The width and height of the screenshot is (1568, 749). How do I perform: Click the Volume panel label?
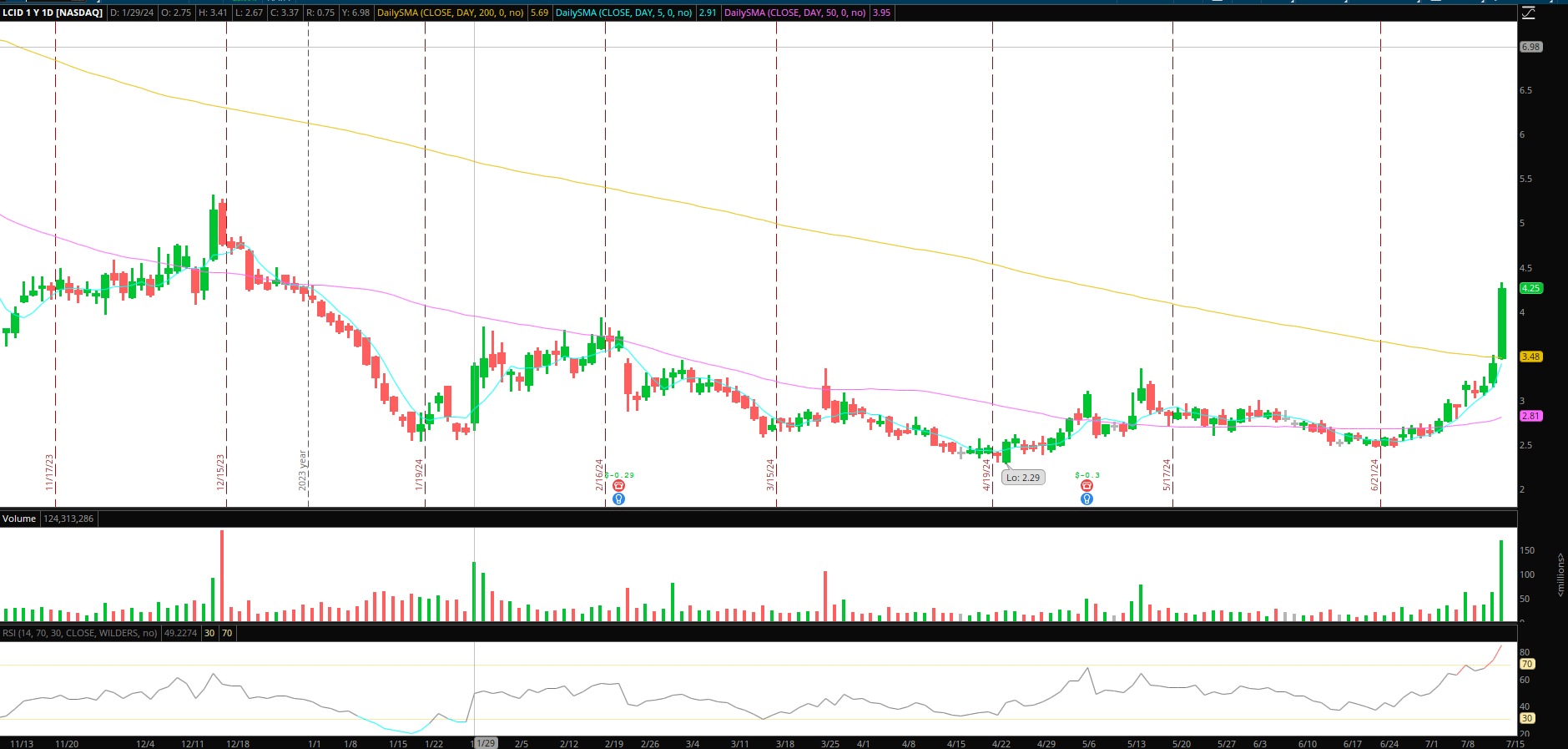[x=19, y=519]
